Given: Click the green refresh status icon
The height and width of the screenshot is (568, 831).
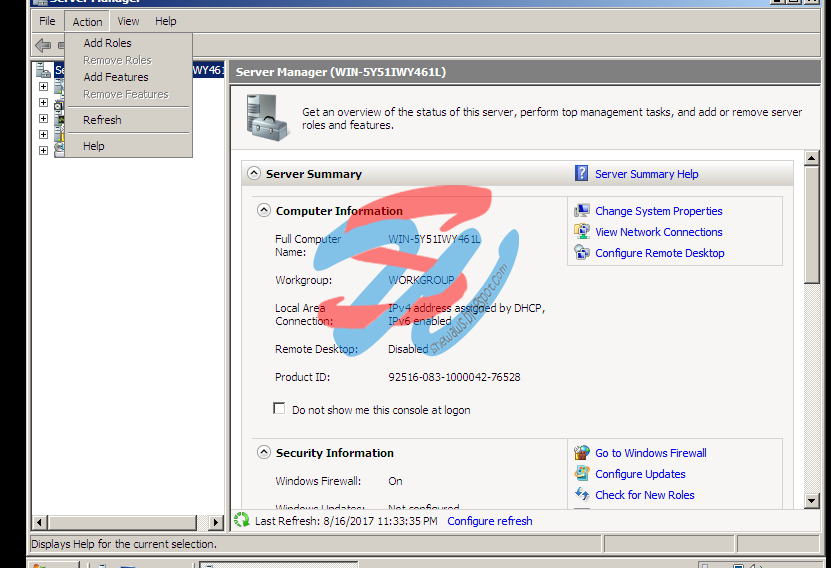Looking at the screenshot, I should 242,520.
